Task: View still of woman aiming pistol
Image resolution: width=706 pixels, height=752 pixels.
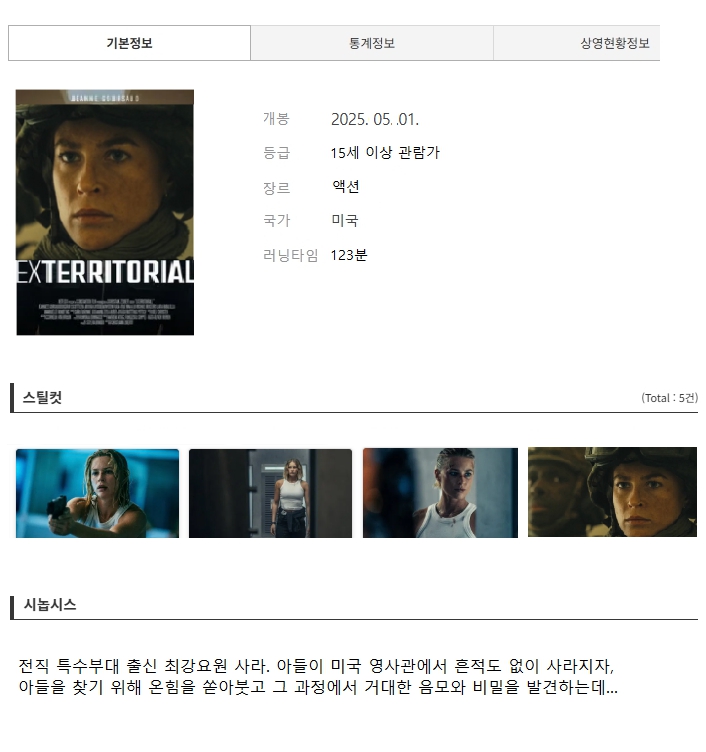Action: click(x=97, y=493)
